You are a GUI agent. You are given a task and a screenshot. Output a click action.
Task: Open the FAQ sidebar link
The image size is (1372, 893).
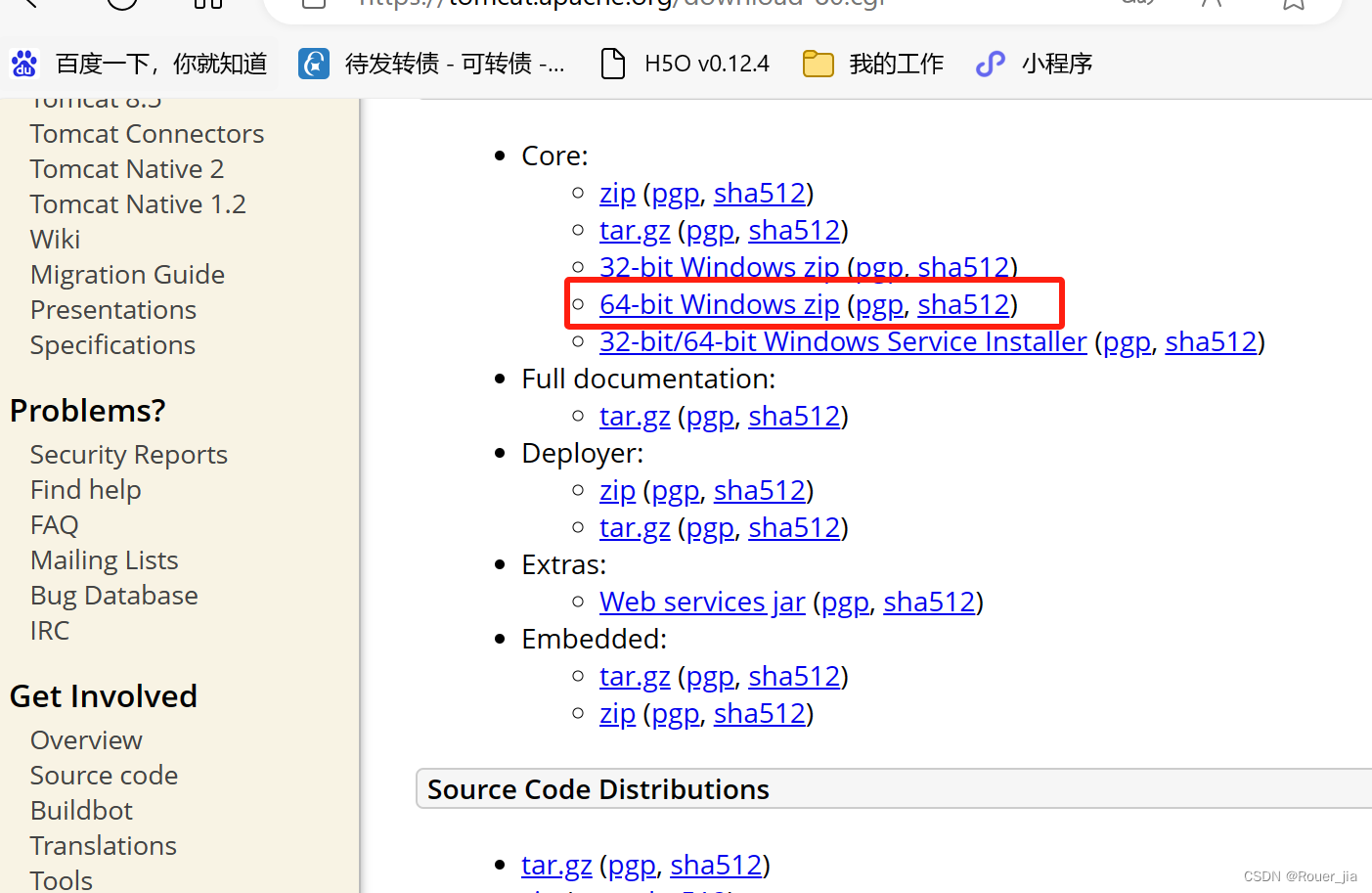(x=54, y=525)
